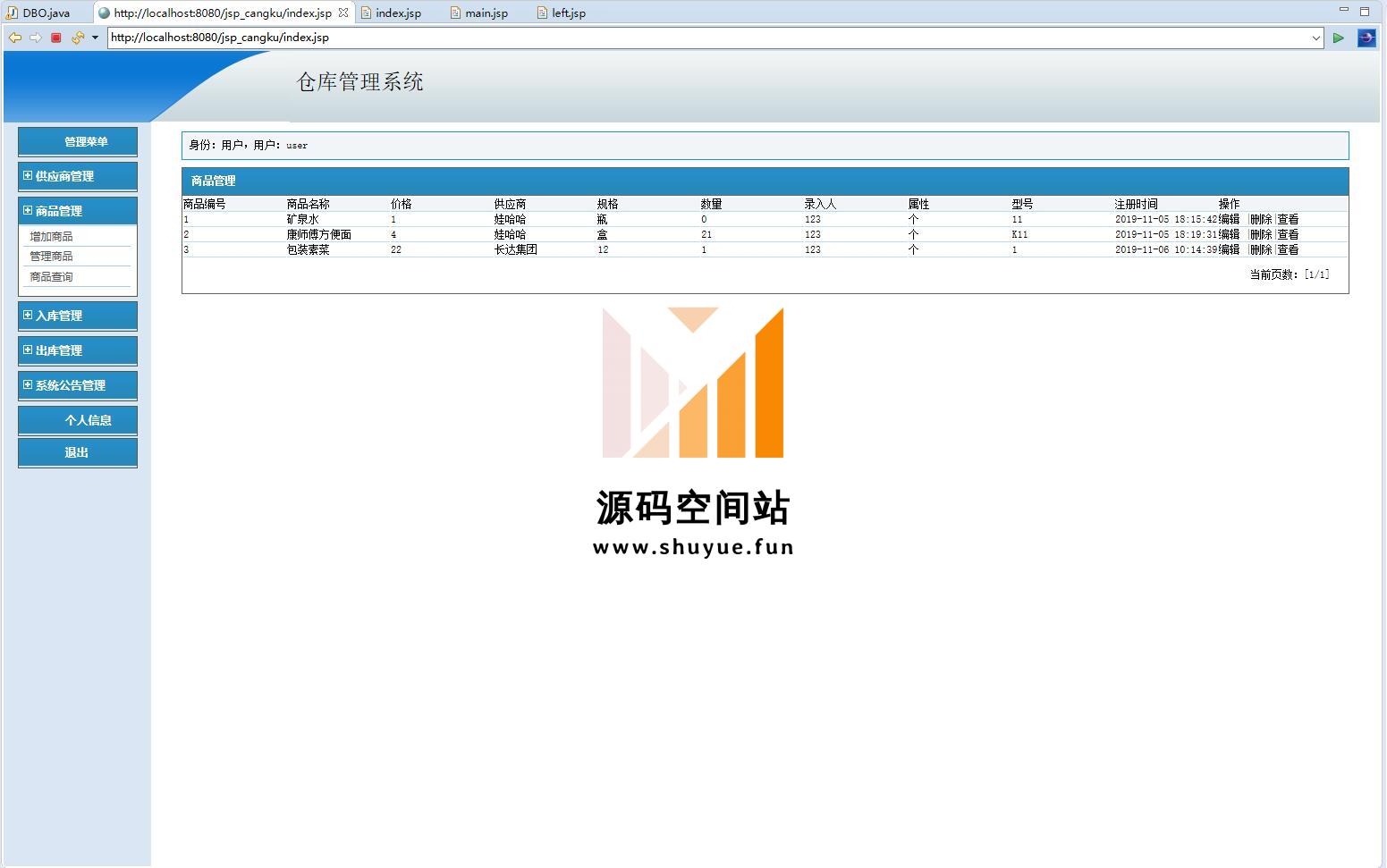Viewport: 1387px width, 868px height.
Task: Select the product name 矿泉水
Action: point(303,219)
